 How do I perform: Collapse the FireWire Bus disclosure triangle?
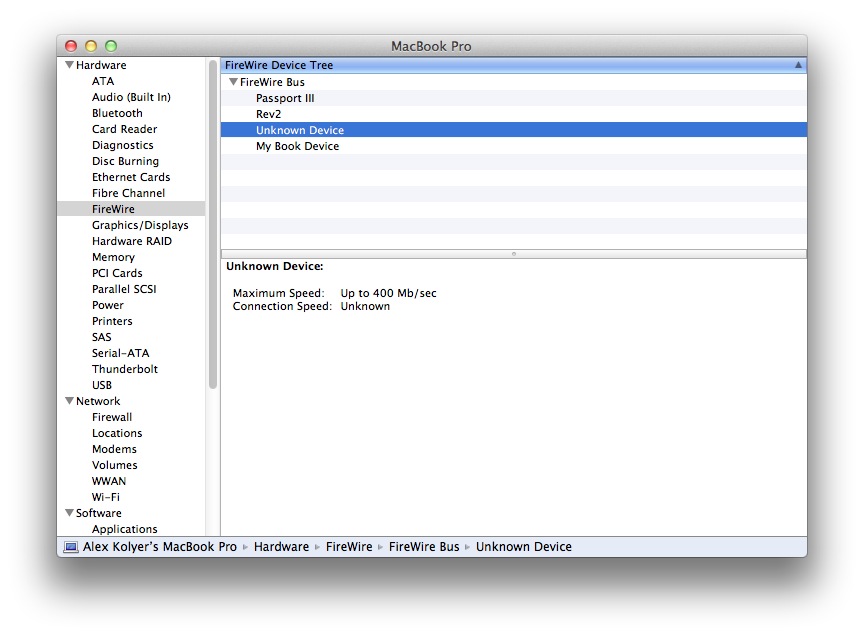pos(234,82)
